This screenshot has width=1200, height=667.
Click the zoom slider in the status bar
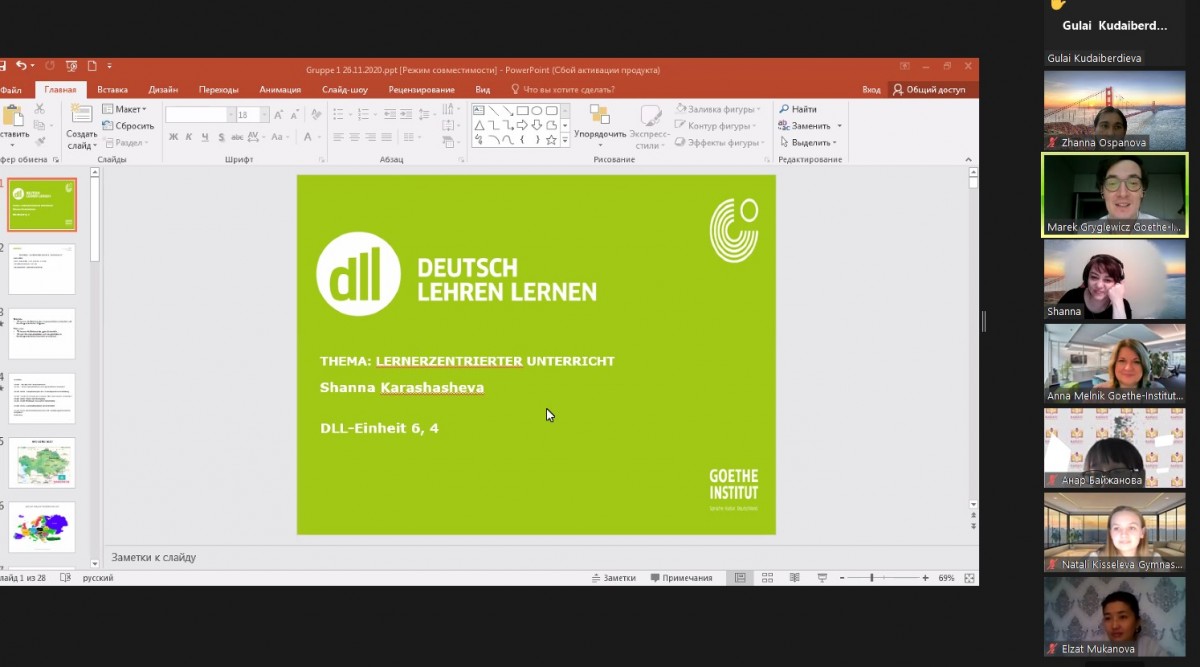point(871,578)
